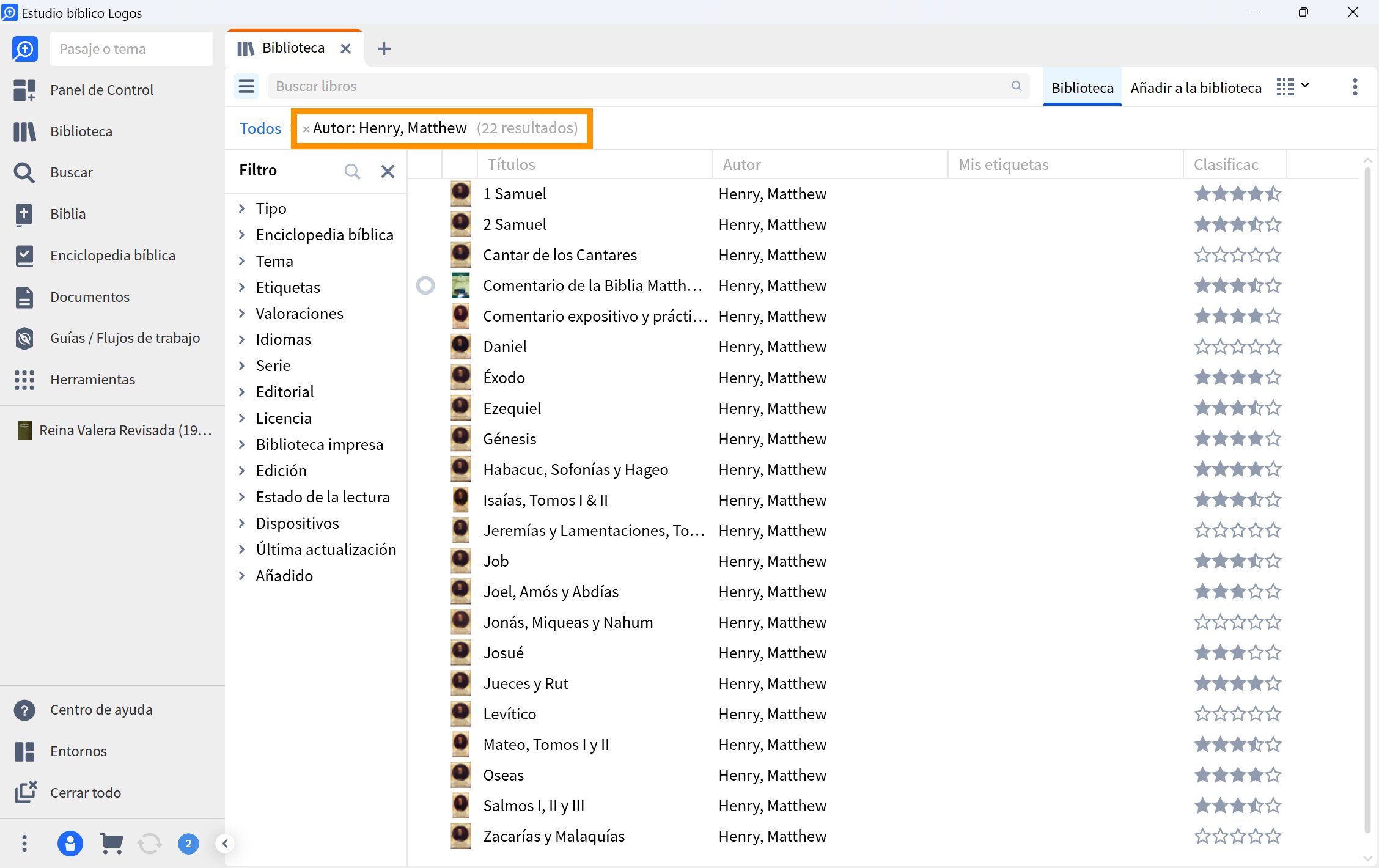Open the sidebar three-dot menu at bottom
This screenshot has height=868, width=1379.
click(24, 844)
